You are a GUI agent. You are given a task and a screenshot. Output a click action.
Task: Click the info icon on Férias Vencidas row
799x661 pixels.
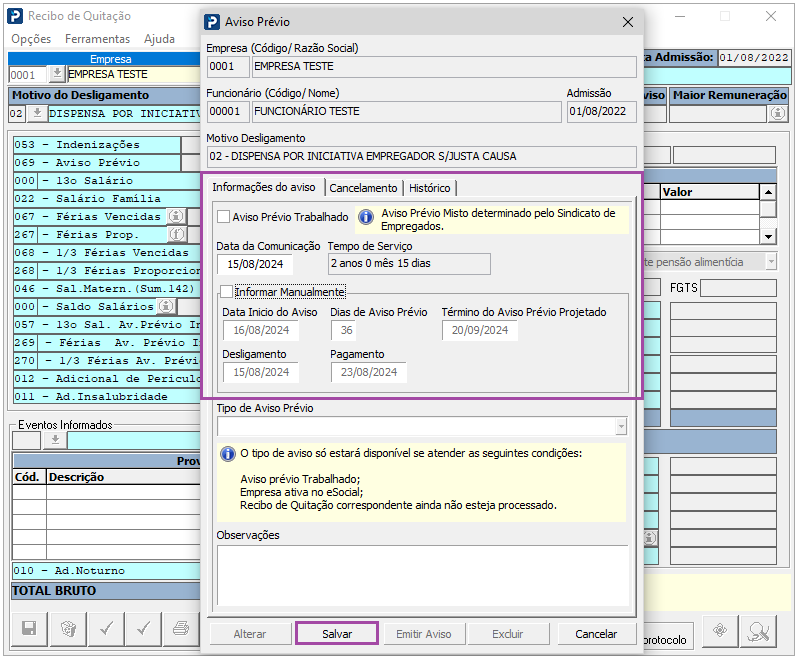pyautogui.click(x=176, y=216)
